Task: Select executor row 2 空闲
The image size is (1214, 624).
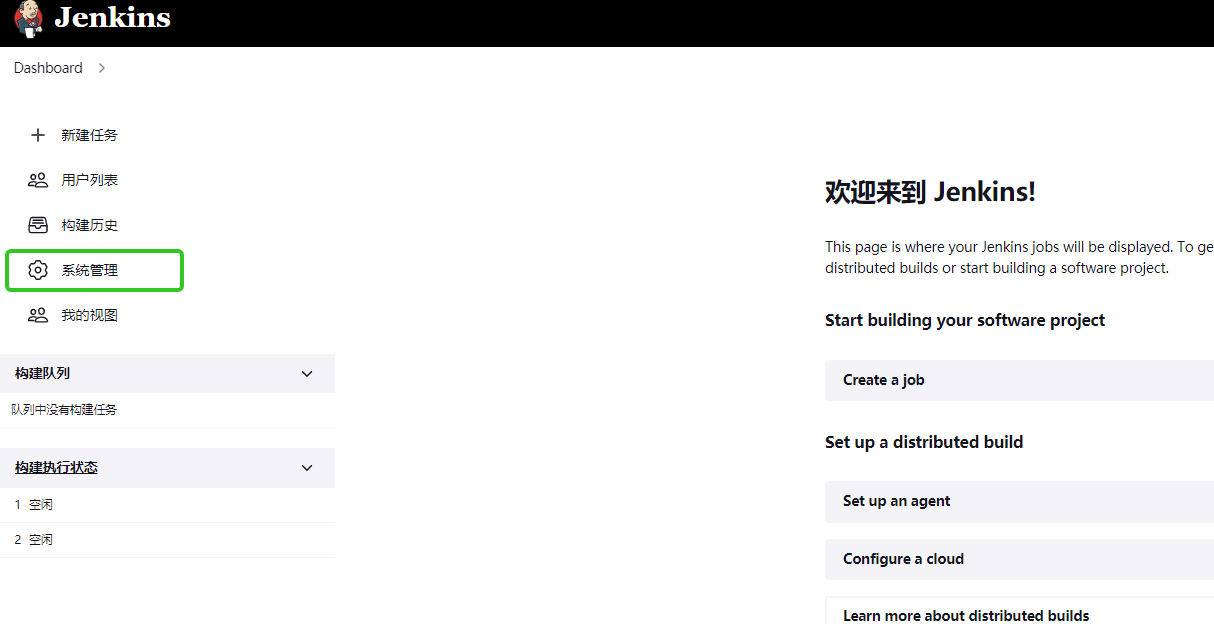Action: (x=167, y=540)
